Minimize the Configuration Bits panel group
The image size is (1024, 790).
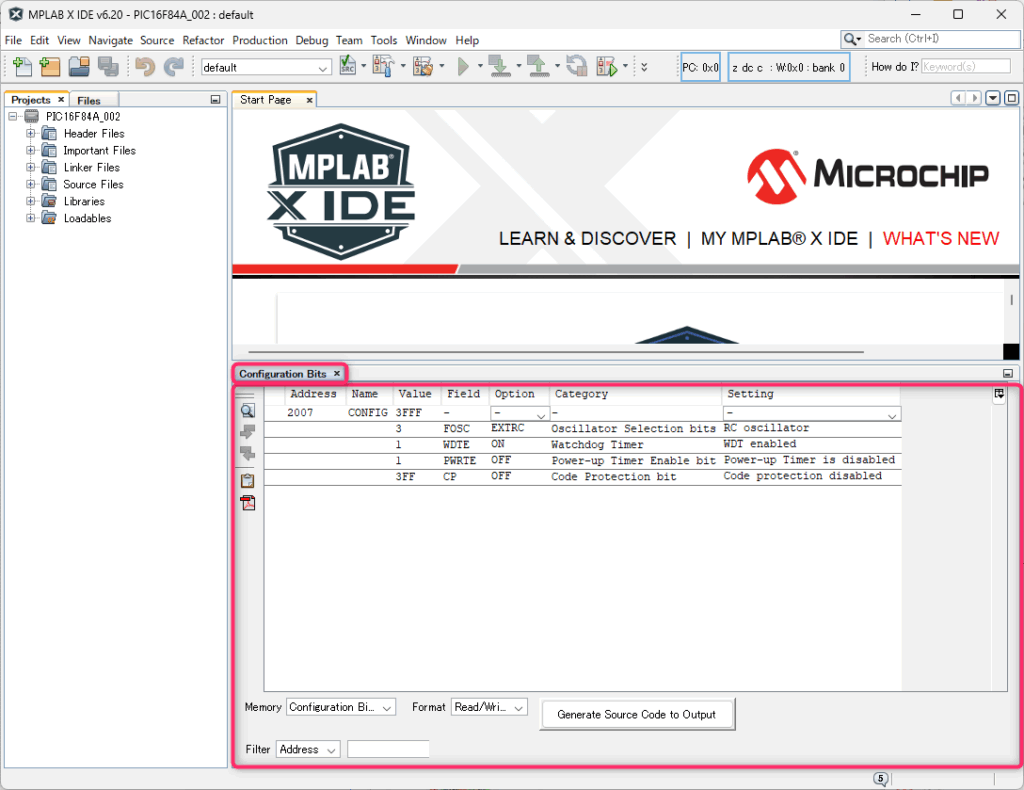point(1008,373)
